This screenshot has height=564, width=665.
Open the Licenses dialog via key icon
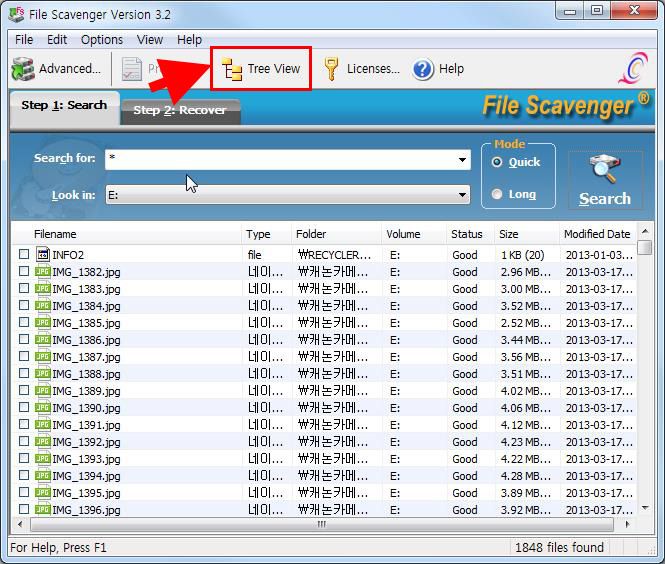331,69
